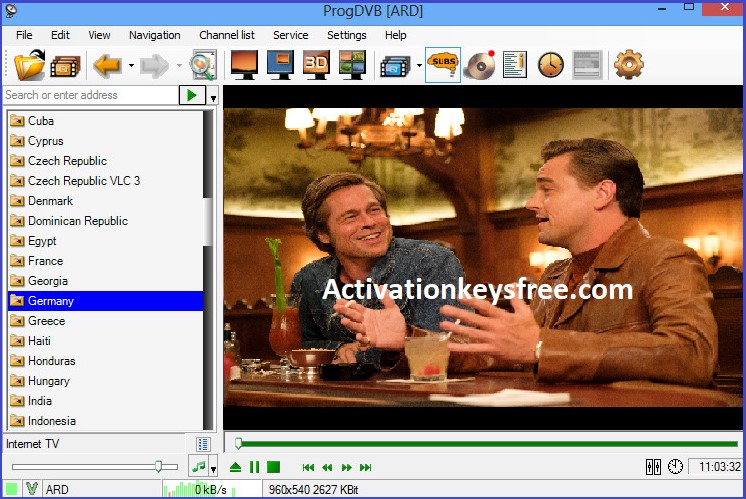Click the grey forward arrow icon
Image resolution: width=746 pixels, height=499 pixels.
click(155, 65)
